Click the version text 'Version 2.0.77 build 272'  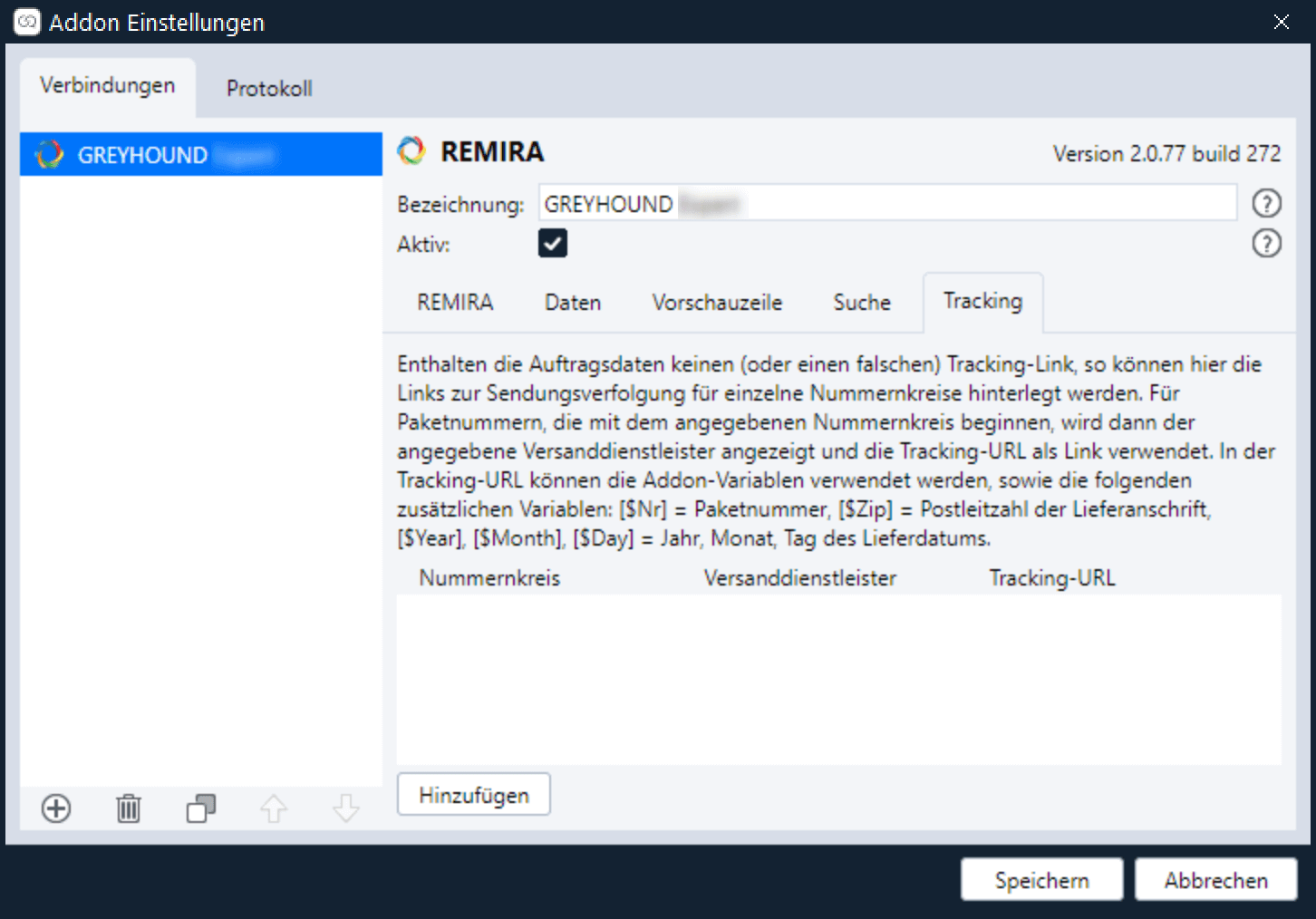(x=1166, y=154)
